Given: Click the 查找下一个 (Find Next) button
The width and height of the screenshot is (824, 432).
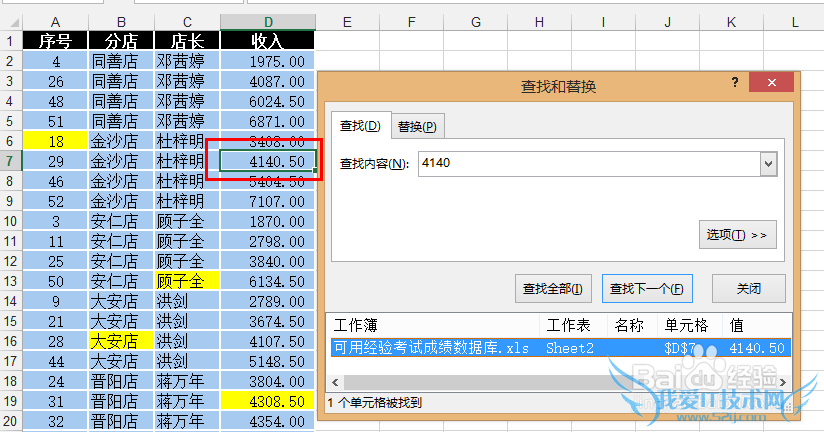Looking at the screenshot, I should pyautogui.click(x=647, y=288).
